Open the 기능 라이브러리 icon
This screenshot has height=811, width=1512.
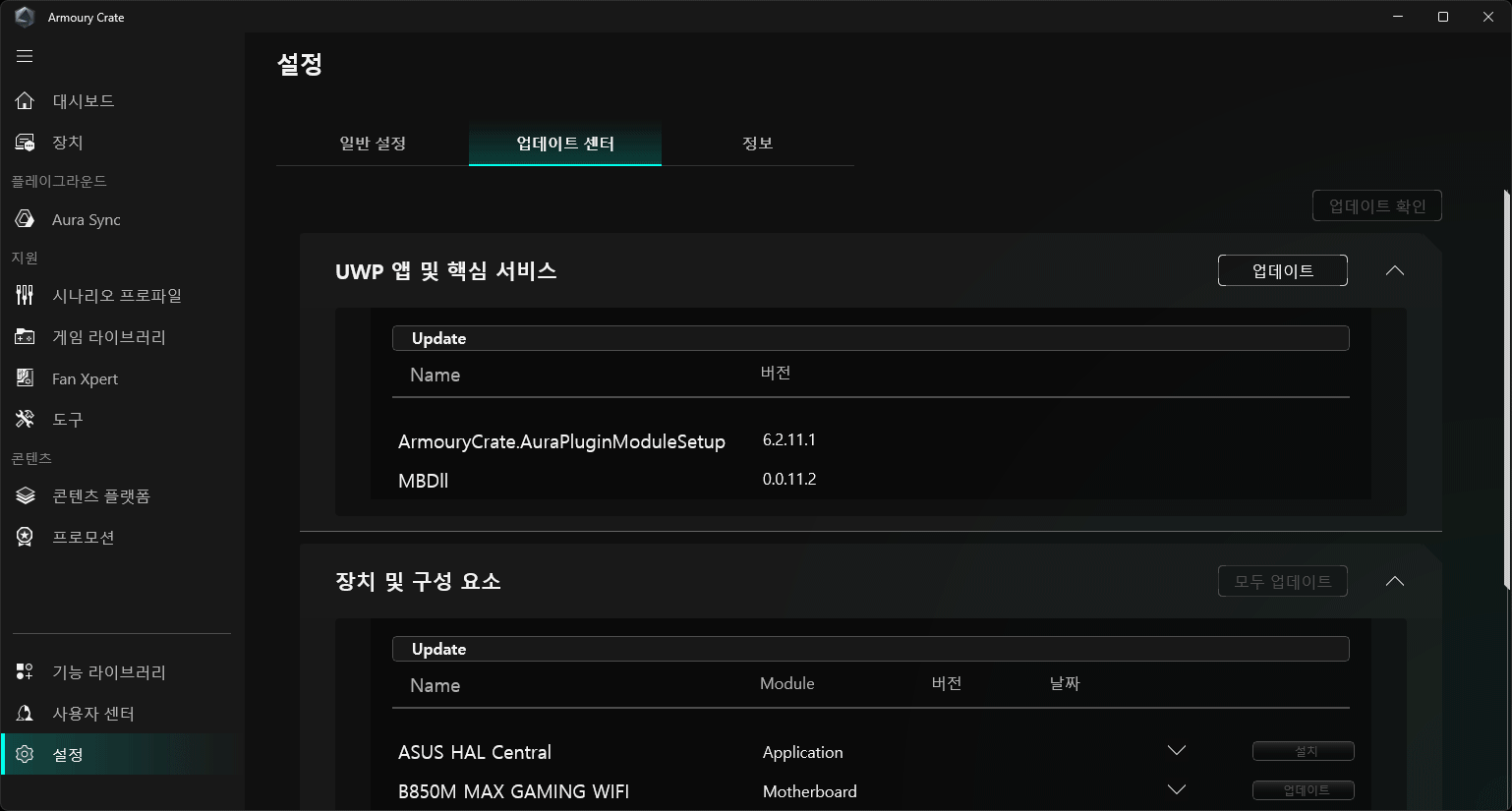[25, 671]
